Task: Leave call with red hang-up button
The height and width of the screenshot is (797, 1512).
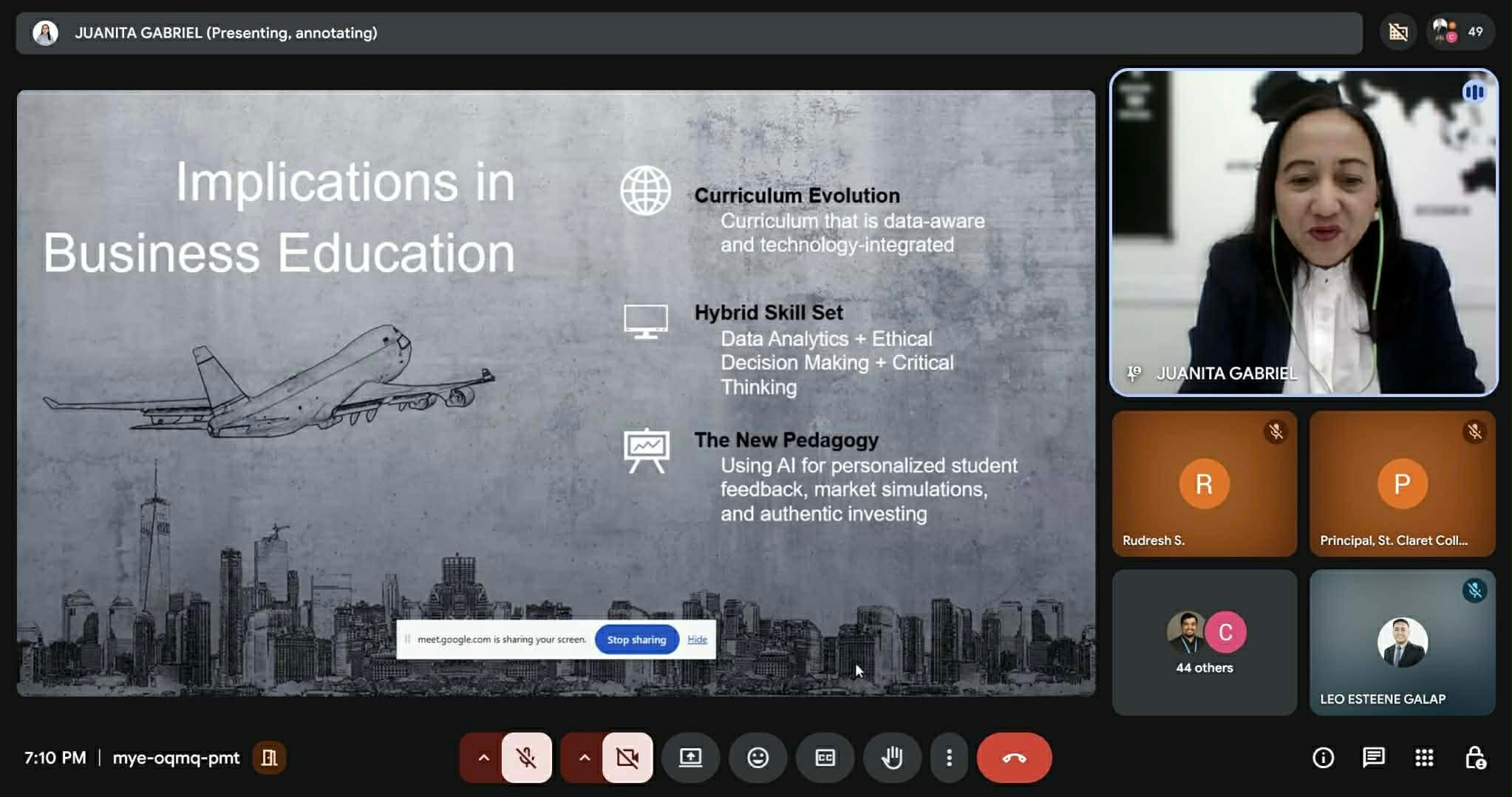Action: click(x=1014, y=758)
